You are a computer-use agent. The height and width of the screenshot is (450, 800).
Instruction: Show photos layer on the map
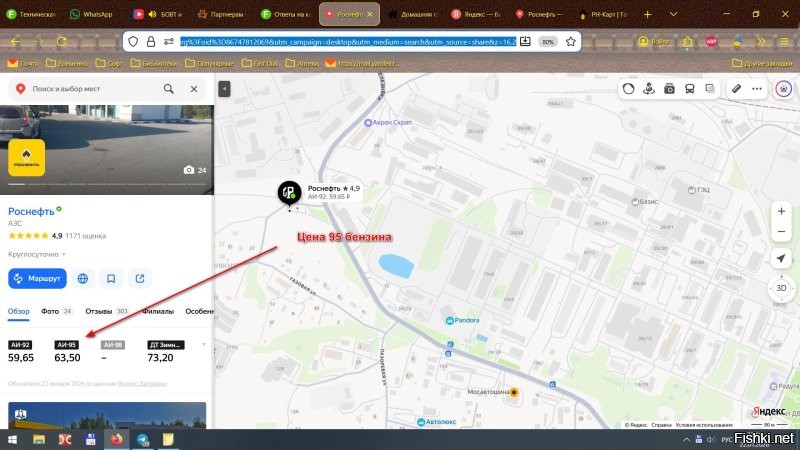coord(669,89)
